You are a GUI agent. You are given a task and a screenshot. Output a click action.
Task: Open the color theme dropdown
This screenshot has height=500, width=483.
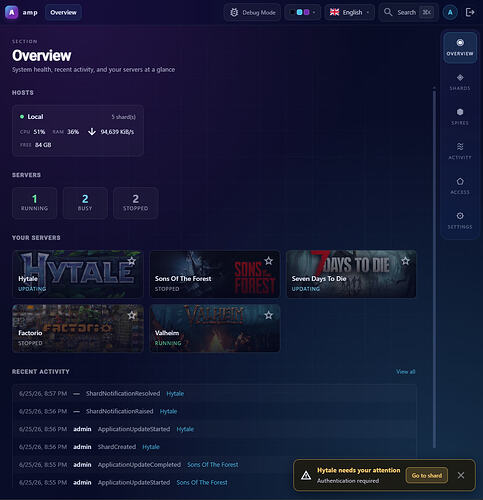303,12
